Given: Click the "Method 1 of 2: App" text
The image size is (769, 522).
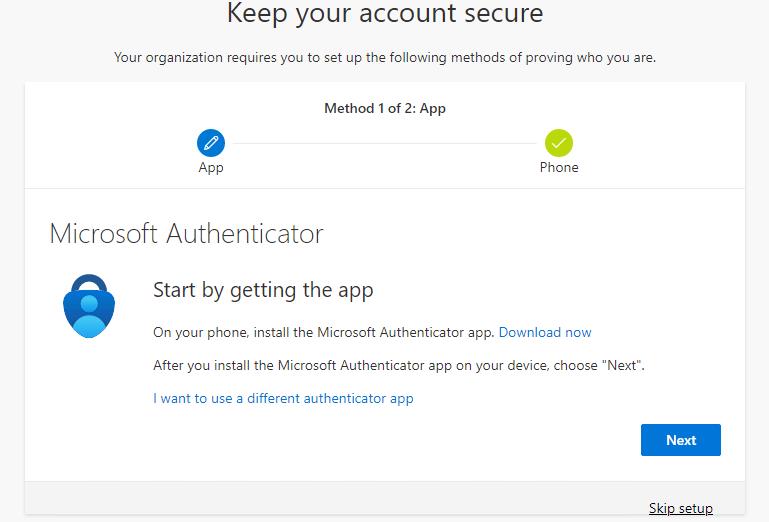Looking at the screenshot, I should [x=385, y=108].
